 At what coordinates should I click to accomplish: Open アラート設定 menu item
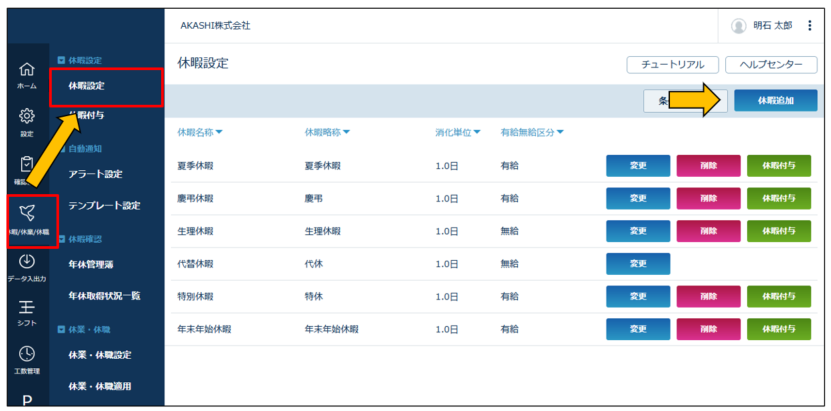pyautogui.click(x=95, y=174)
